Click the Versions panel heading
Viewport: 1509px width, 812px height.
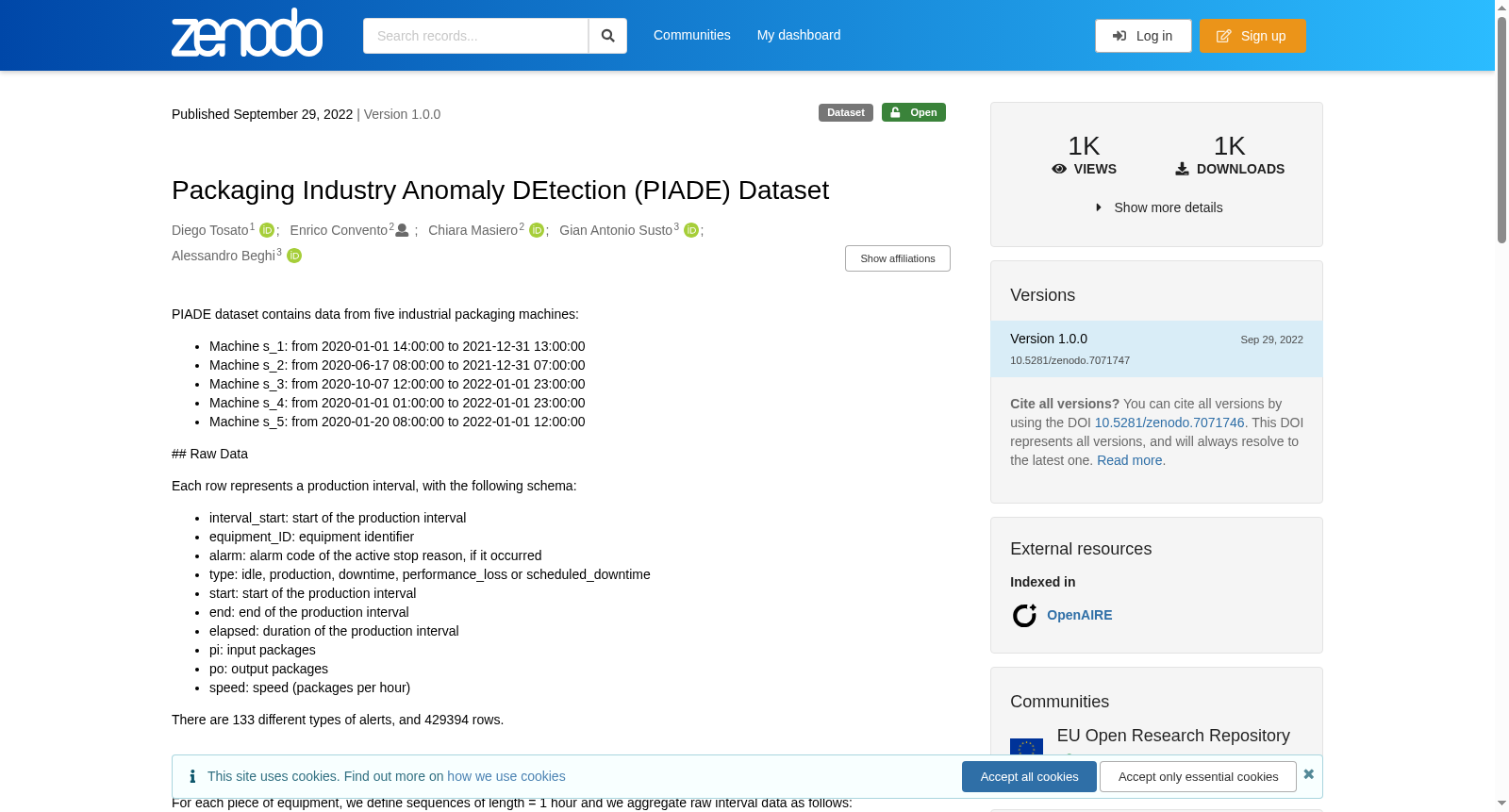pos(1042,295)
